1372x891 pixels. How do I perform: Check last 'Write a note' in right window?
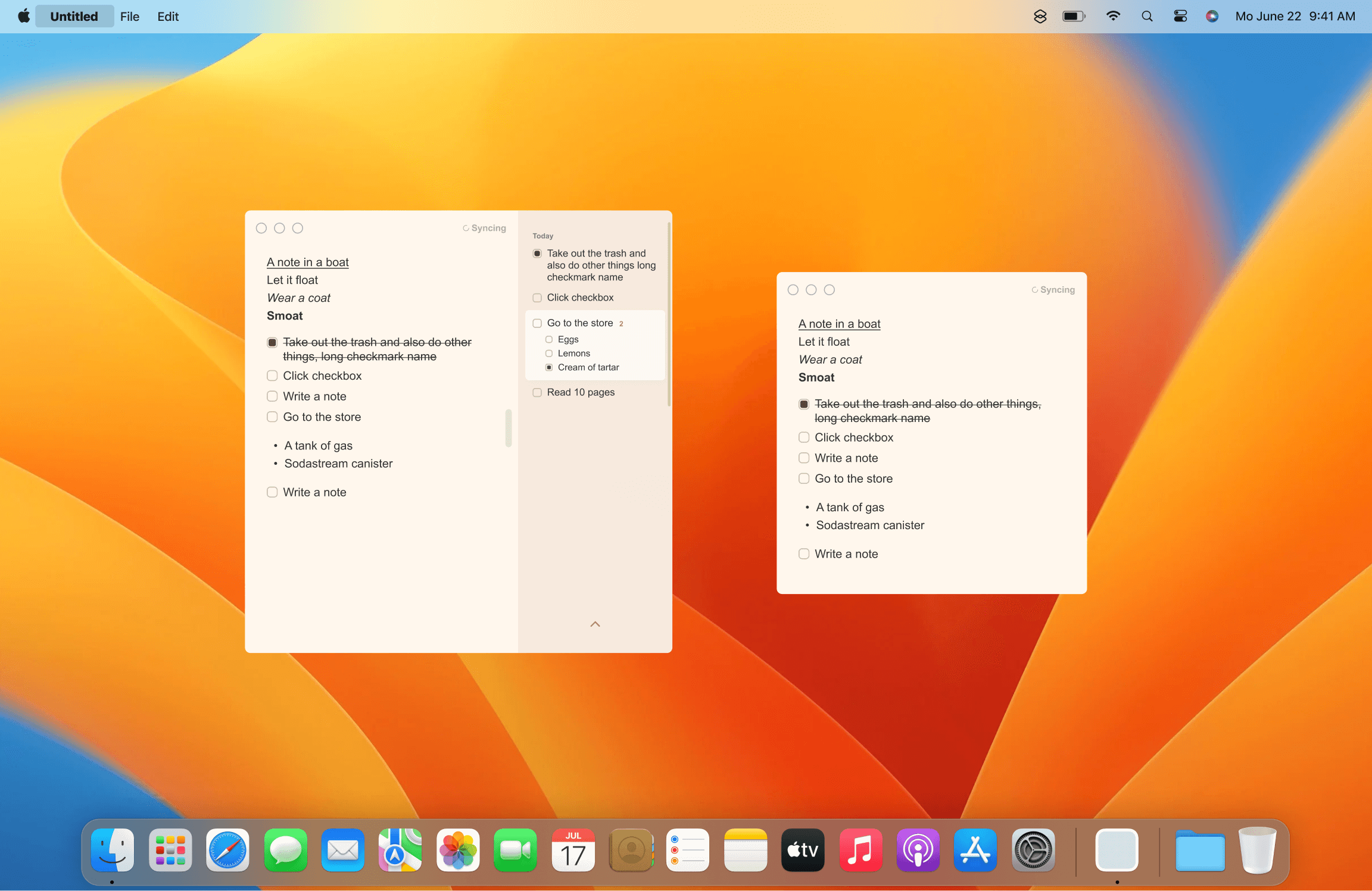pos(804,554)
